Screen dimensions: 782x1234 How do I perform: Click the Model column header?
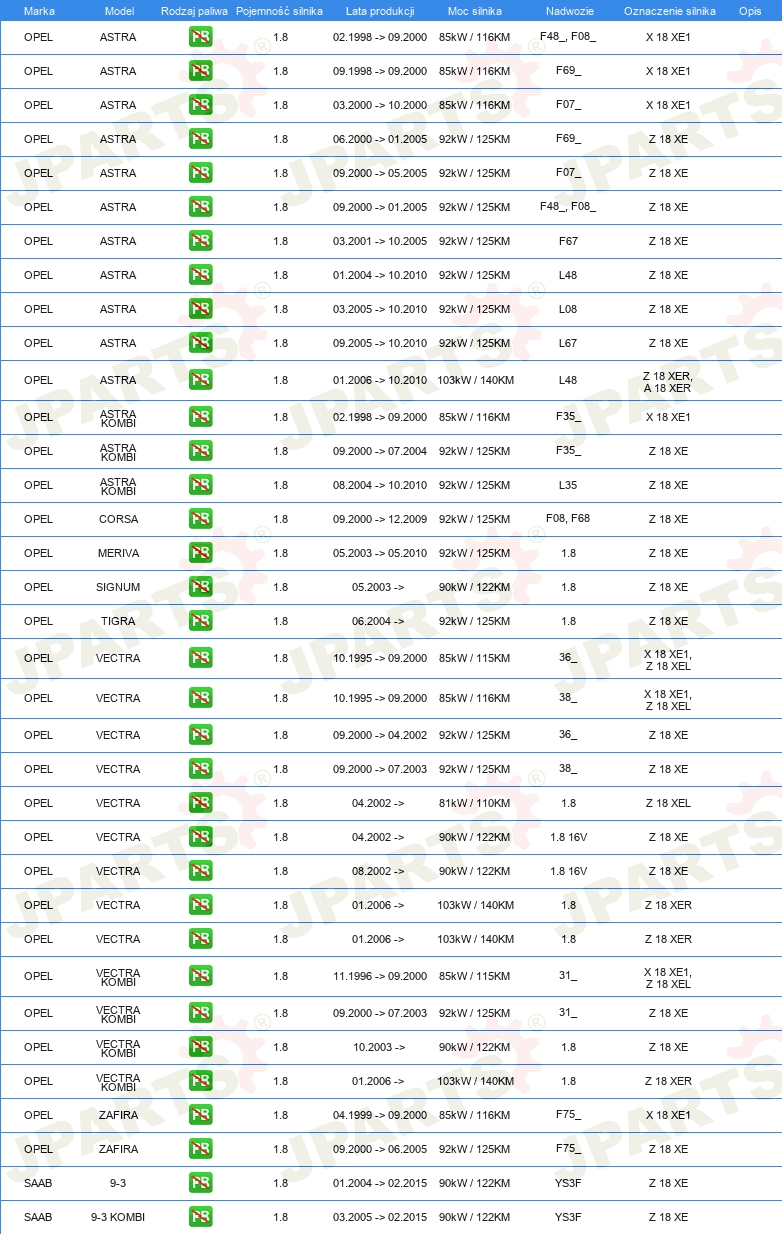[x=119, y=11]
